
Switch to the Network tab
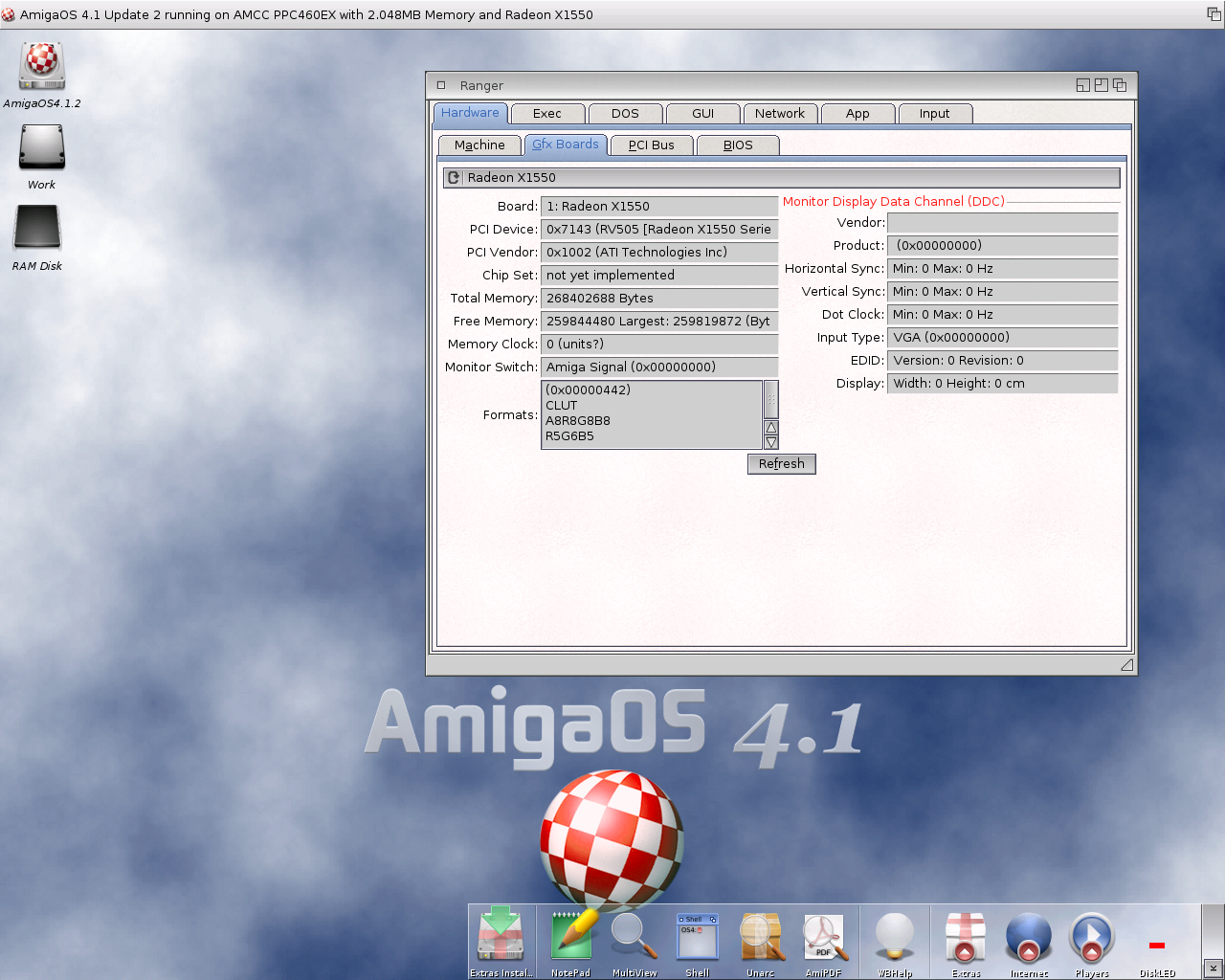click(x=780, y=113)
